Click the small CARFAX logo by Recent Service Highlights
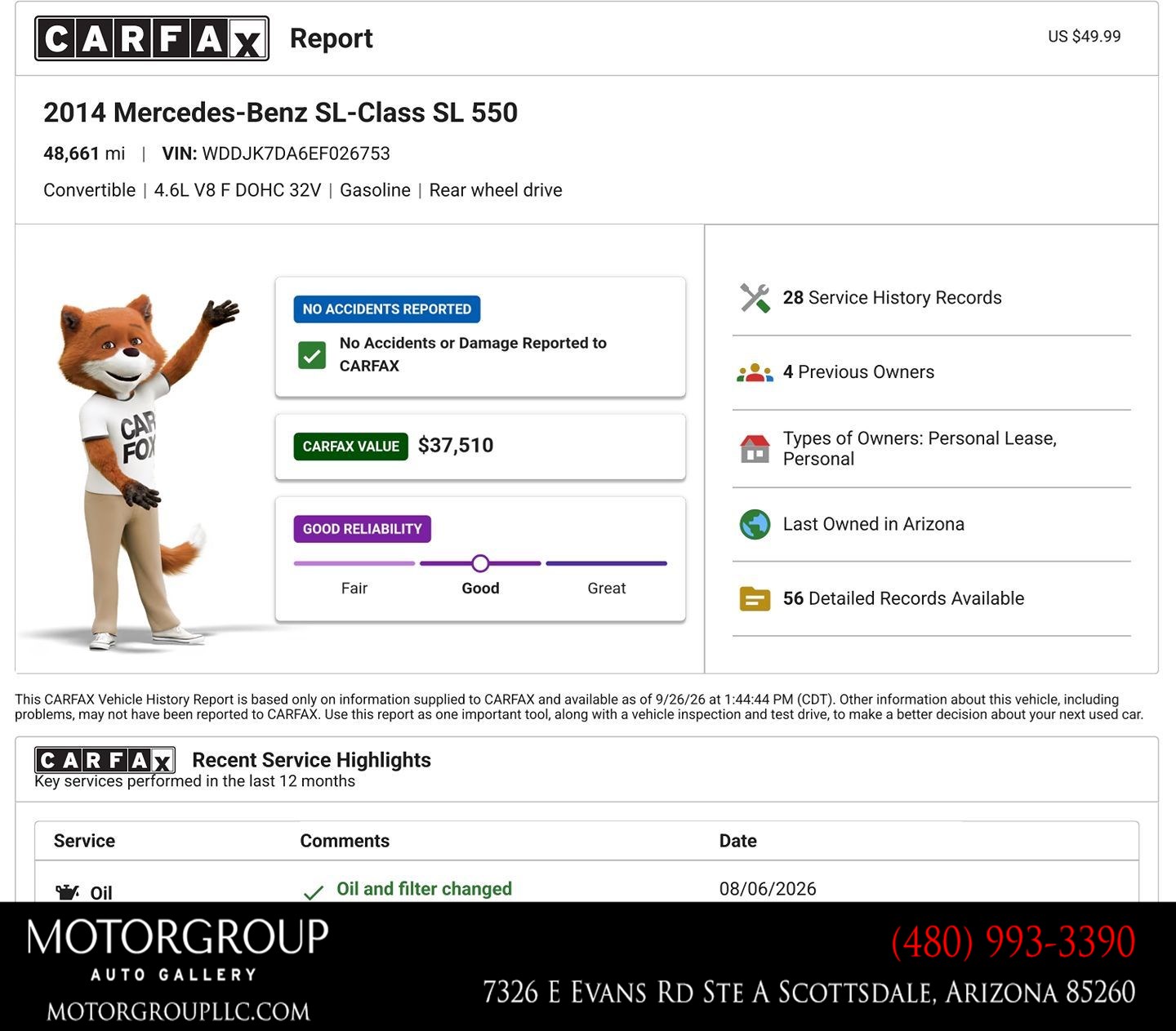Viewport: 1176px width, 1031px height. 105,760
